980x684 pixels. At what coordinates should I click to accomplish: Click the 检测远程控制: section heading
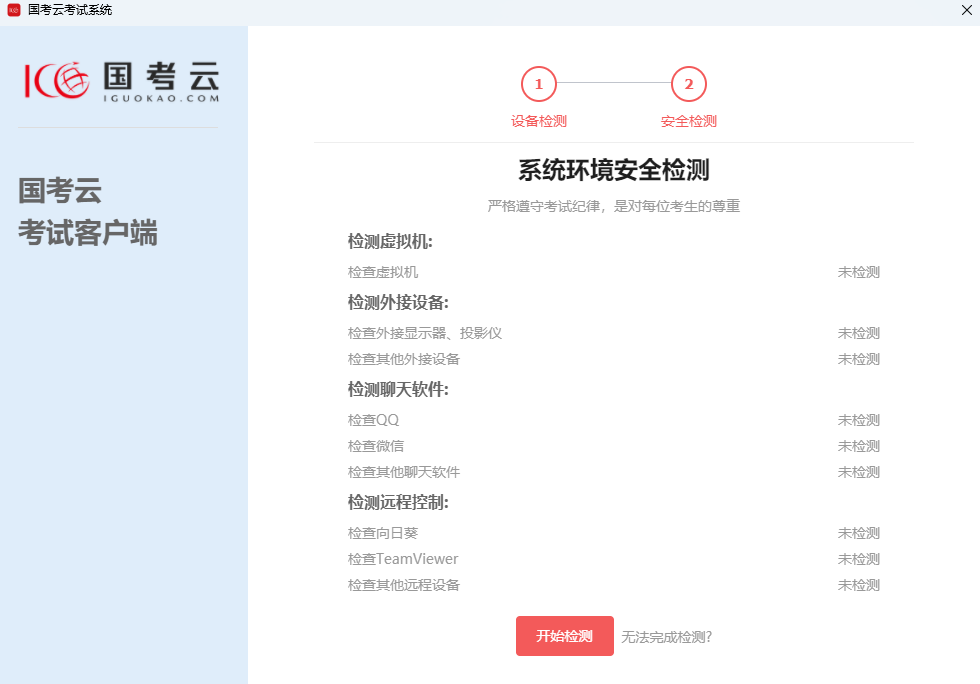click(x=398, y=502)
